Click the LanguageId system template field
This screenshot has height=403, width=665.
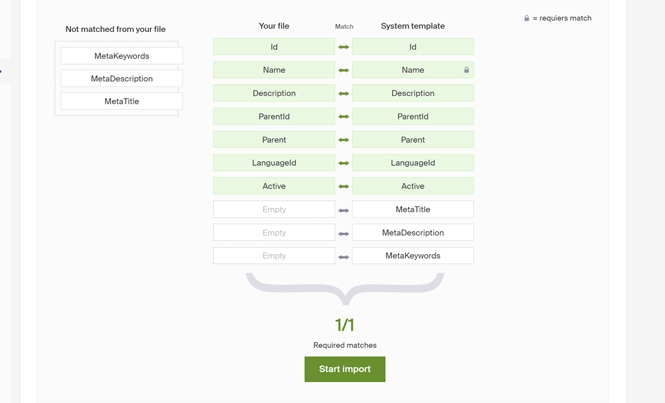(x=412, y=163)
